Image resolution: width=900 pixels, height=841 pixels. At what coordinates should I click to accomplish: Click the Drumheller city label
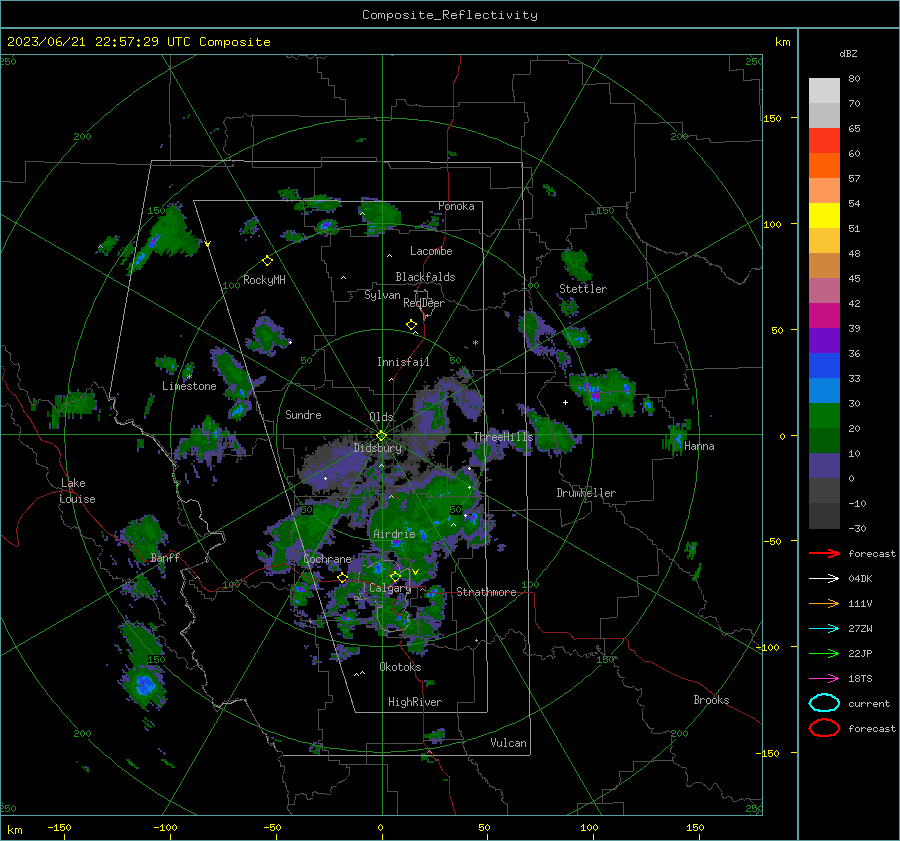point(586,493)
